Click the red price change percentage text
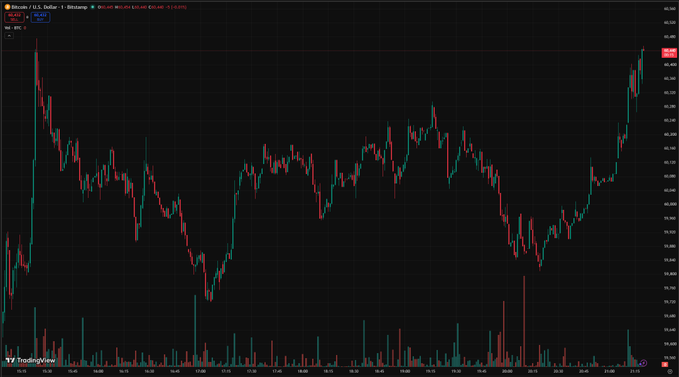Screen dimensions: 679x377 pyautogui.click(x=176, y=7)
